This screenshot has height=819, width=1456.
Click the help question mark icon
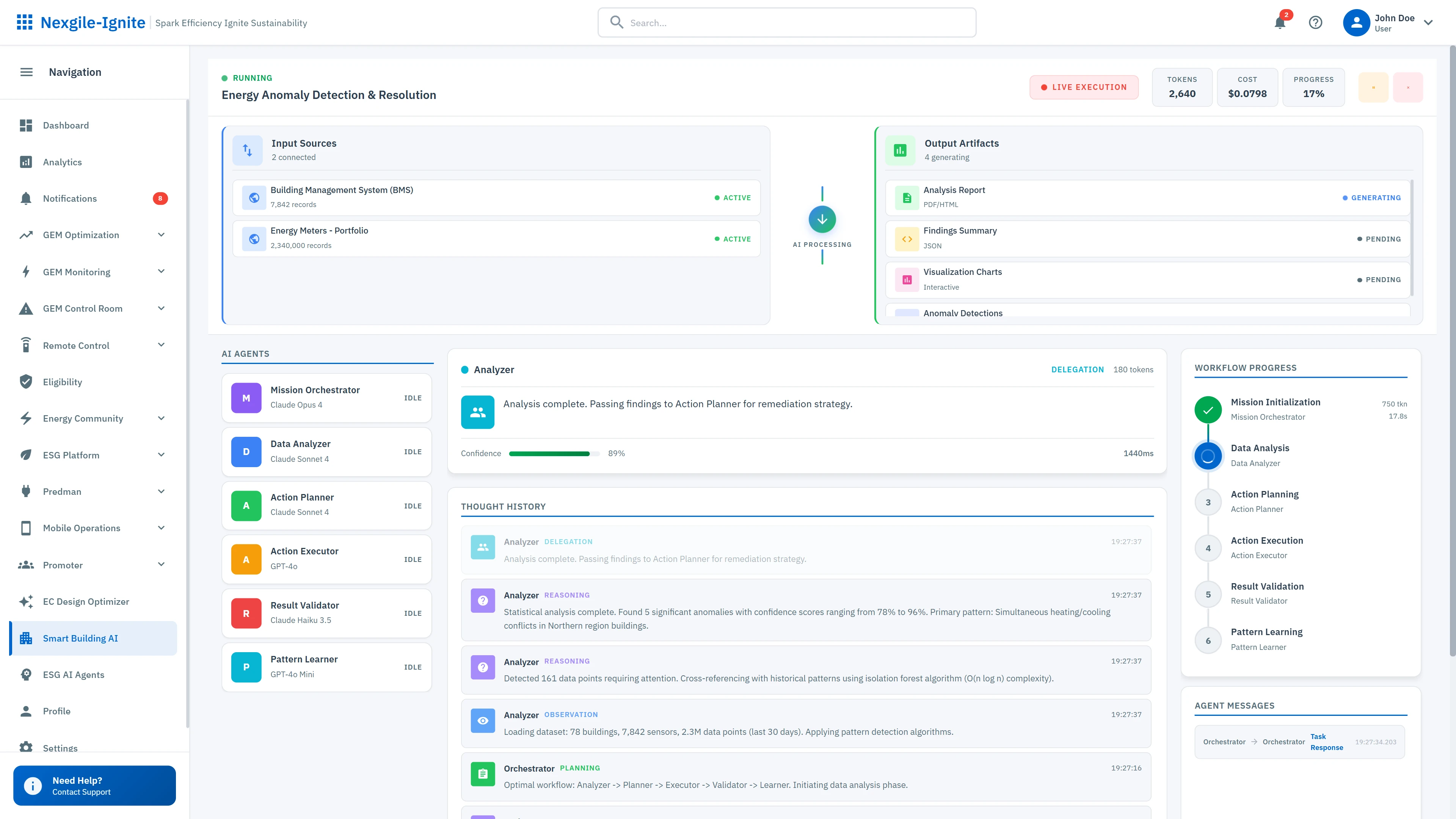(1315, 23)
